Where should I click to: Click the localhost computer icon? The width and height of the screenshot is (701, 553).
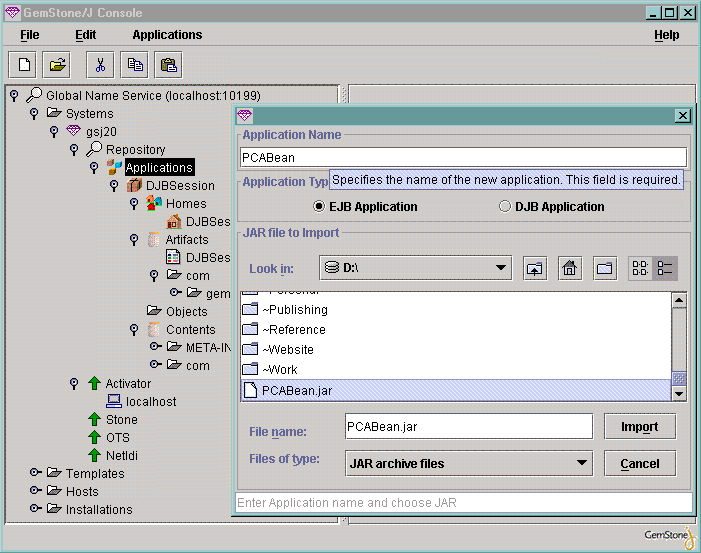[114, 401]
